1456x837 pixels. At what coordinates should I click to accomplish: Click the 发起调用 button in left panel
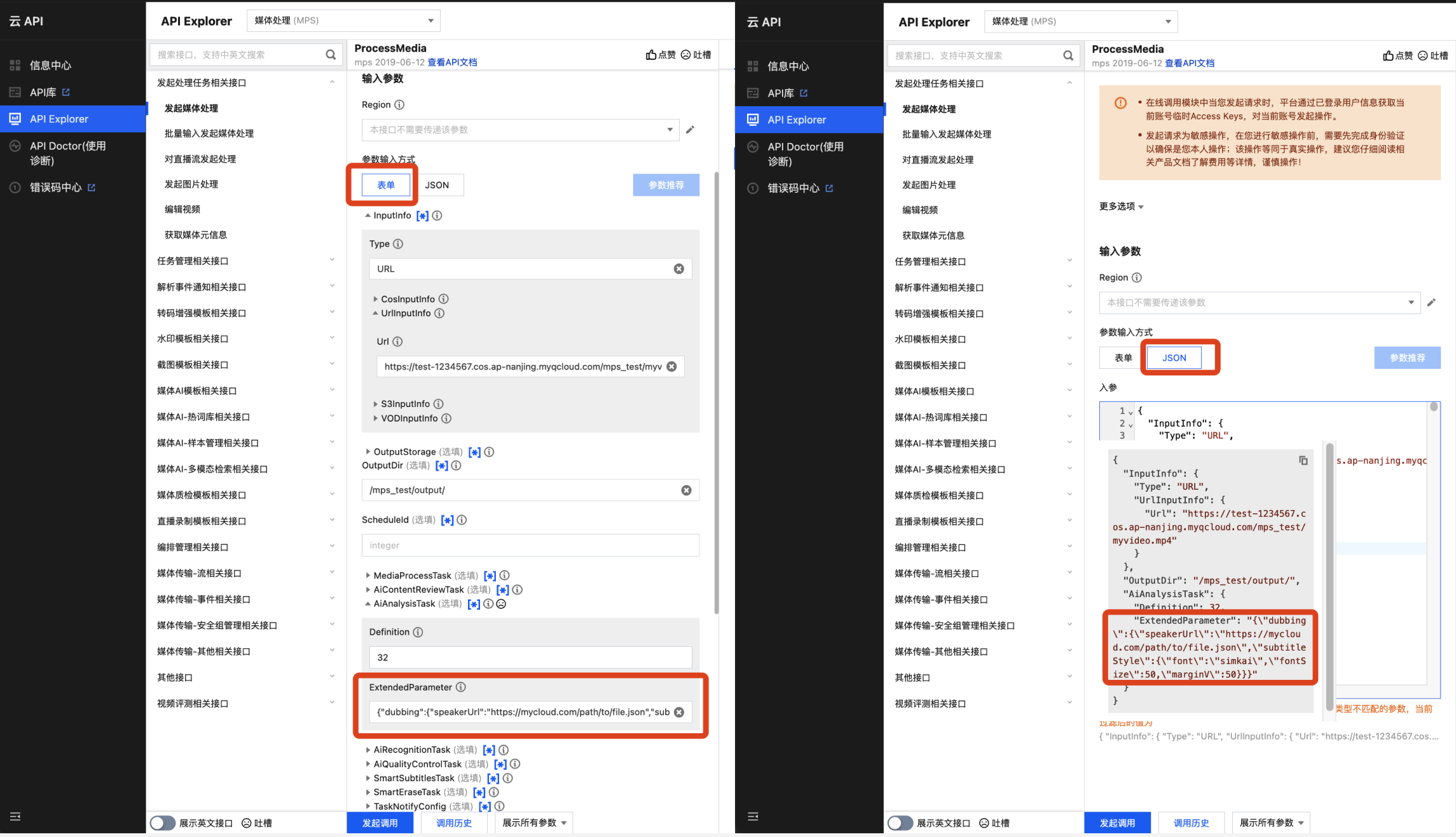tap(380, 823)
